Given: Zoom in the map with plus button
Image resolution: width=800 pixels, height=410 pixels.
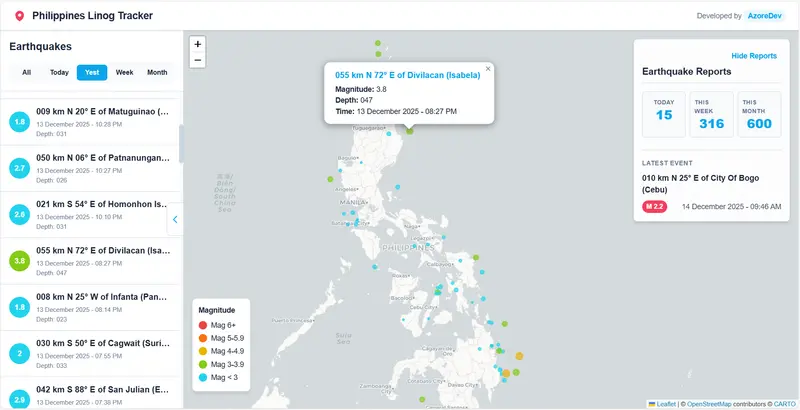Looking at the screenshot, I should [197, 44].
